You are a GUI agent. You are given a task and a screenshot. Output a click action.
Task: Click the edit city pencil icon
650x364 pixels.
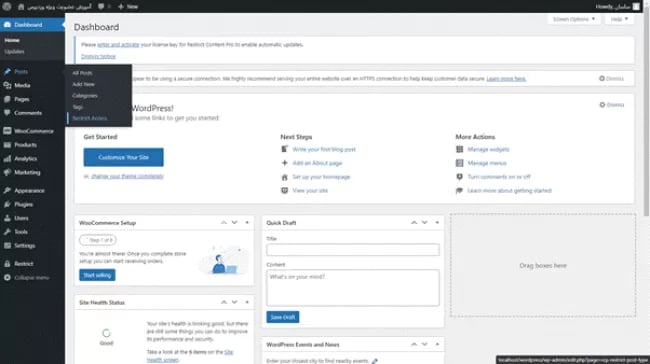(375, 361)
